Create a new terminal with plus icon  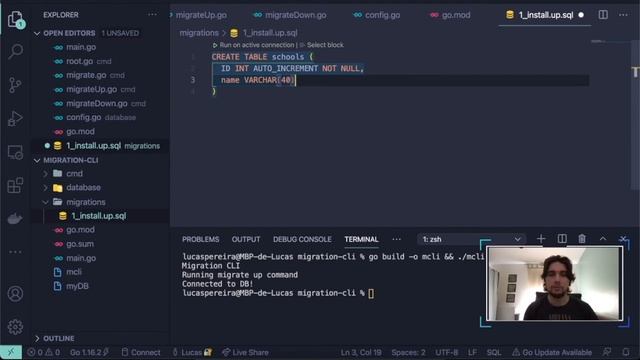(541, 239)
